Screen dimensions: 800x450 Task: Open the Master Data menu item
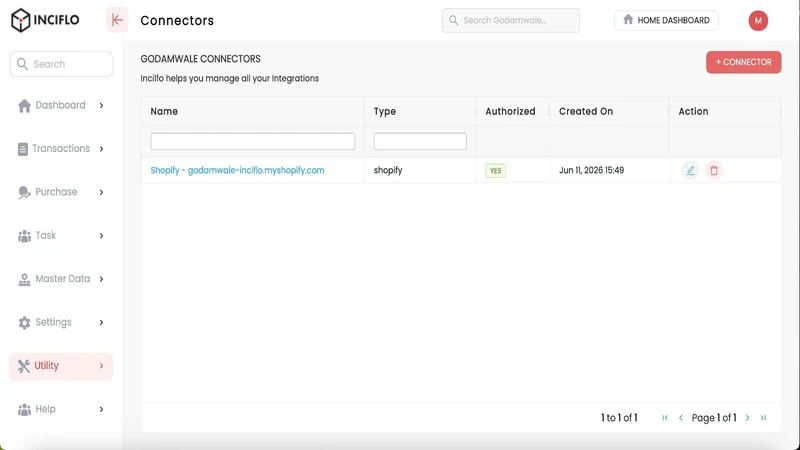pos(61,279)
